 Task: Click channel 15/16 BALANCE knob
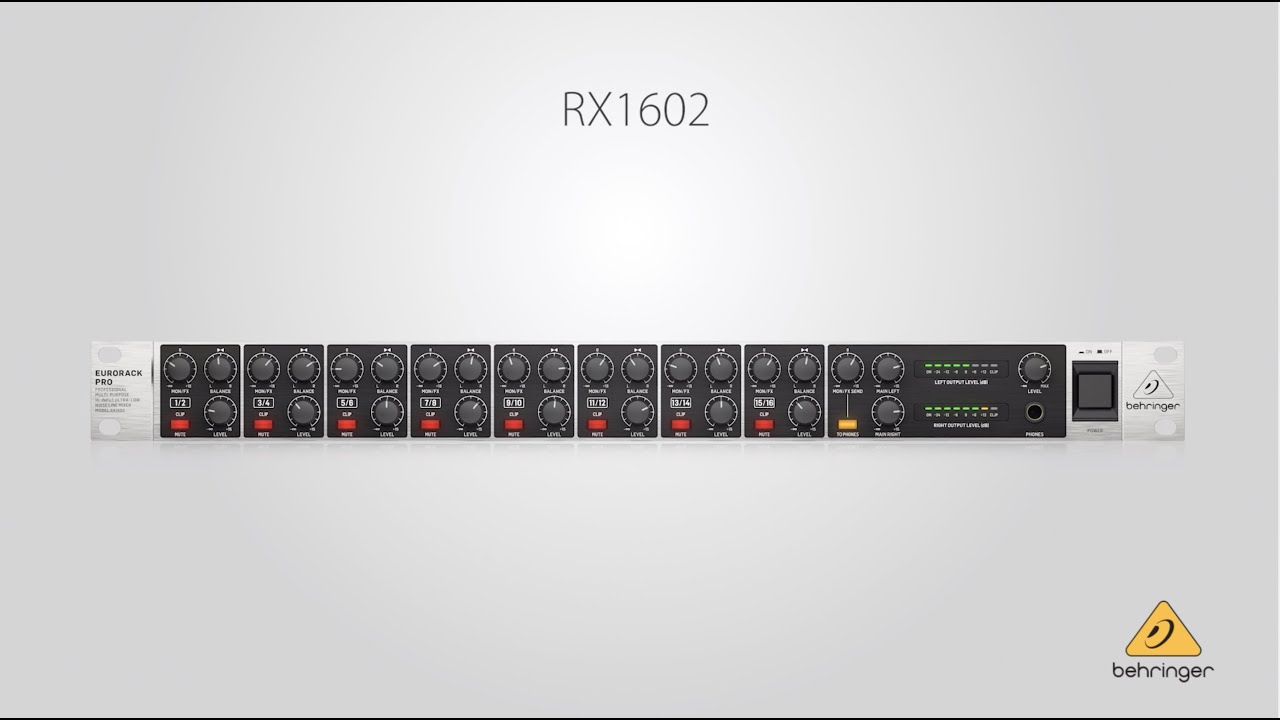[804, 369]
